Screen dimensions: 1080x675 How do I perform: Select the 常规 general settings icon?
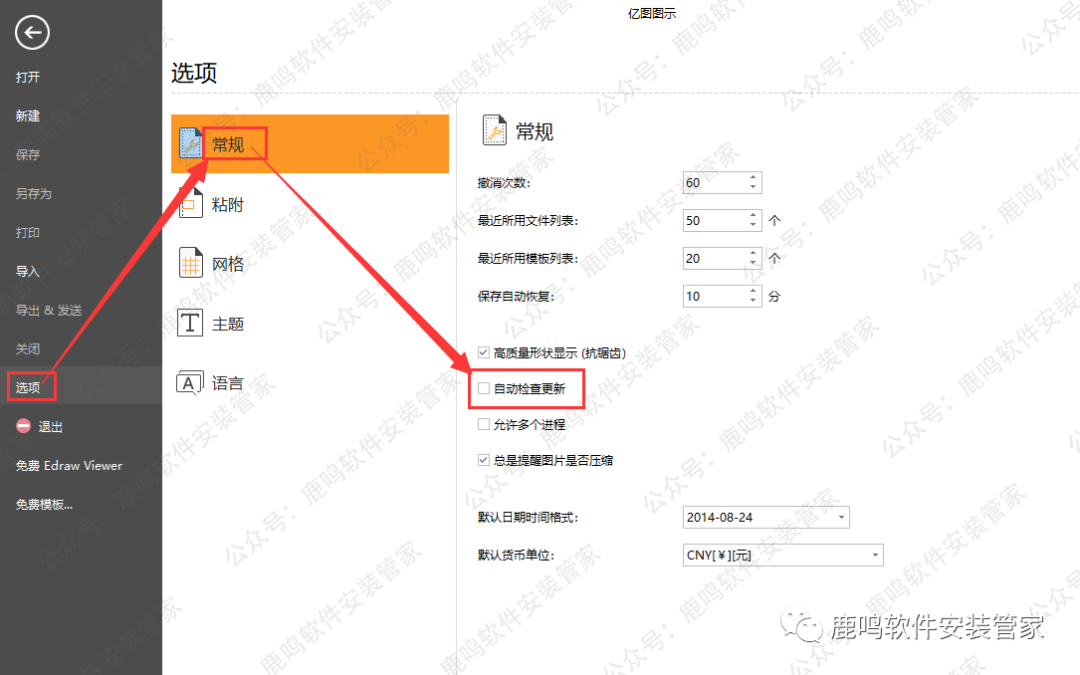[x=190, y=144]
